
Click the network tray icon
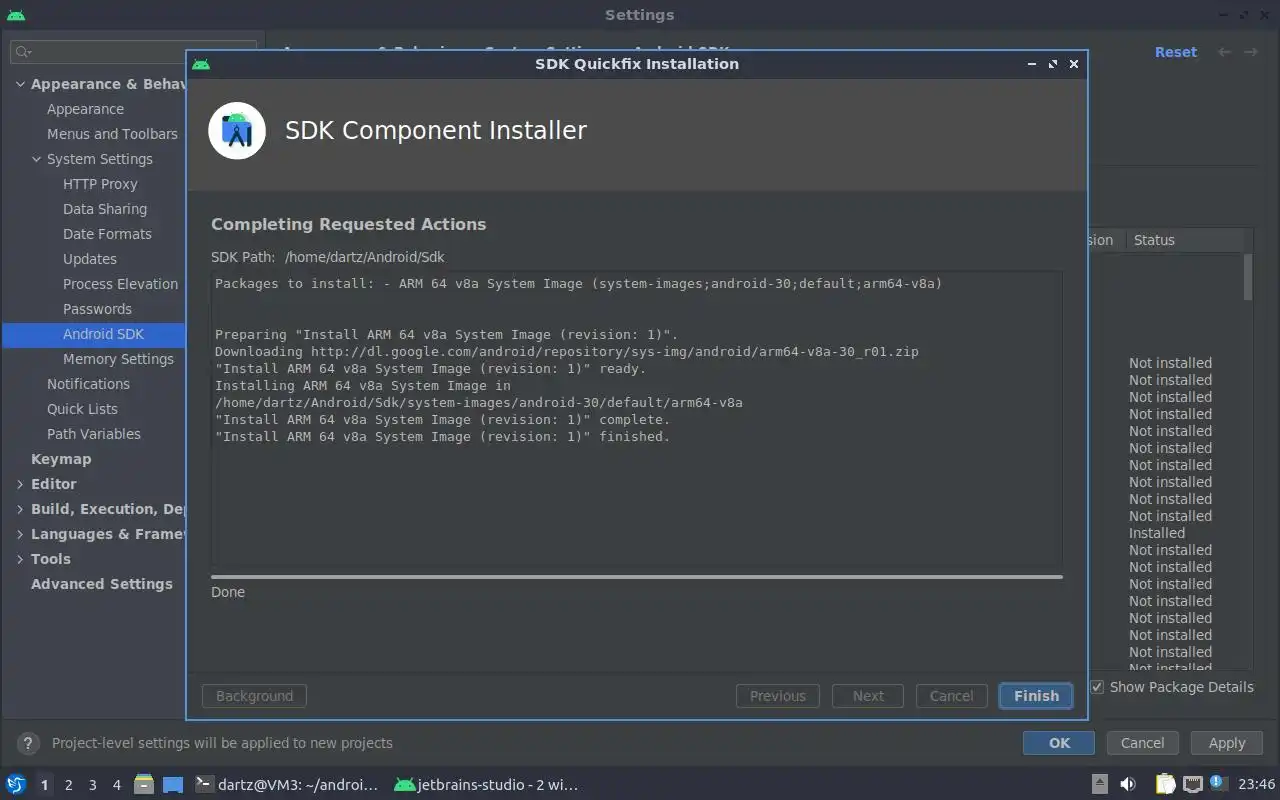[x=1192, y=785]
